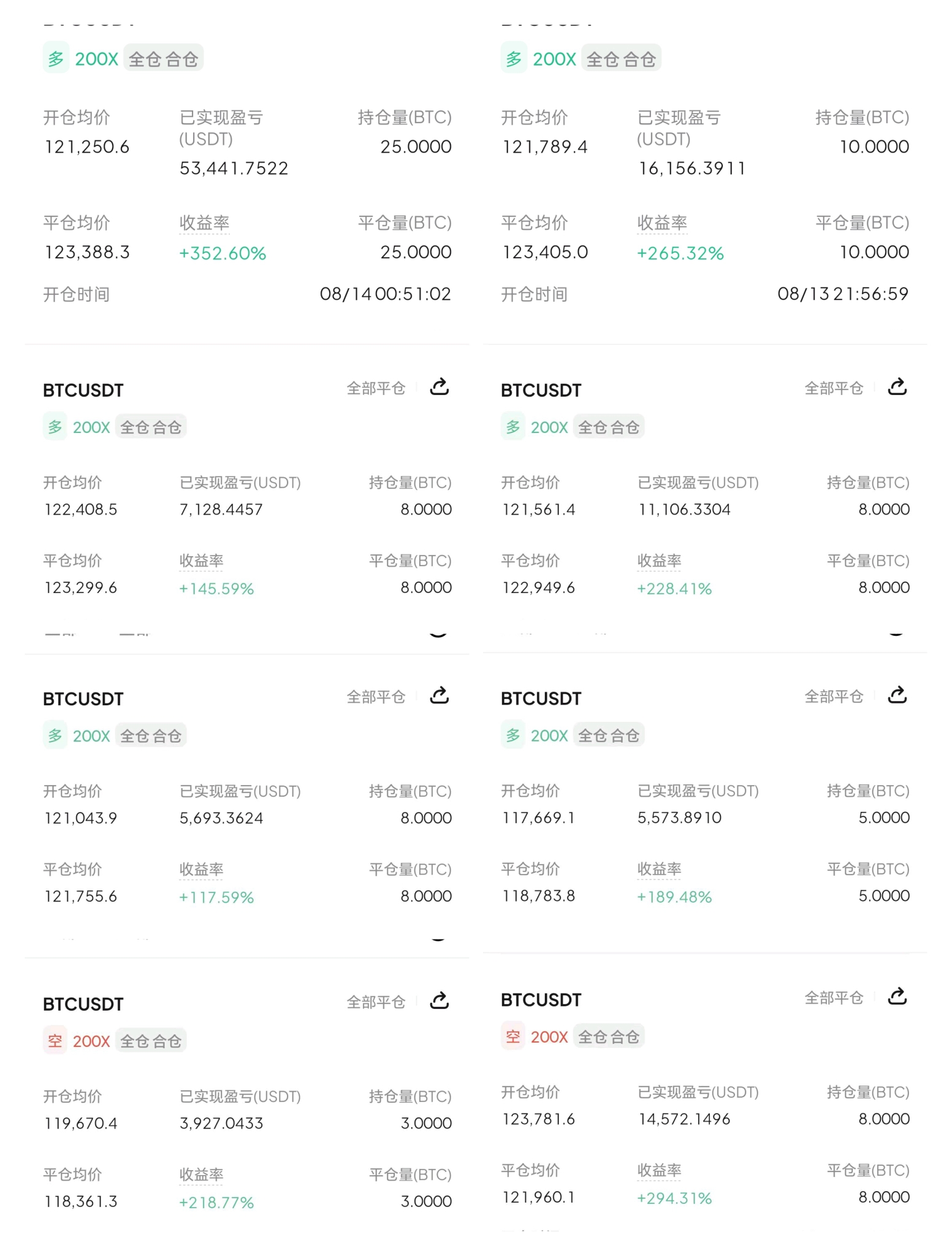The image size is (952, 1256).
Task: Tap 全部平仓 on the 121,043.9 entry card
Action: coord(376,697)
